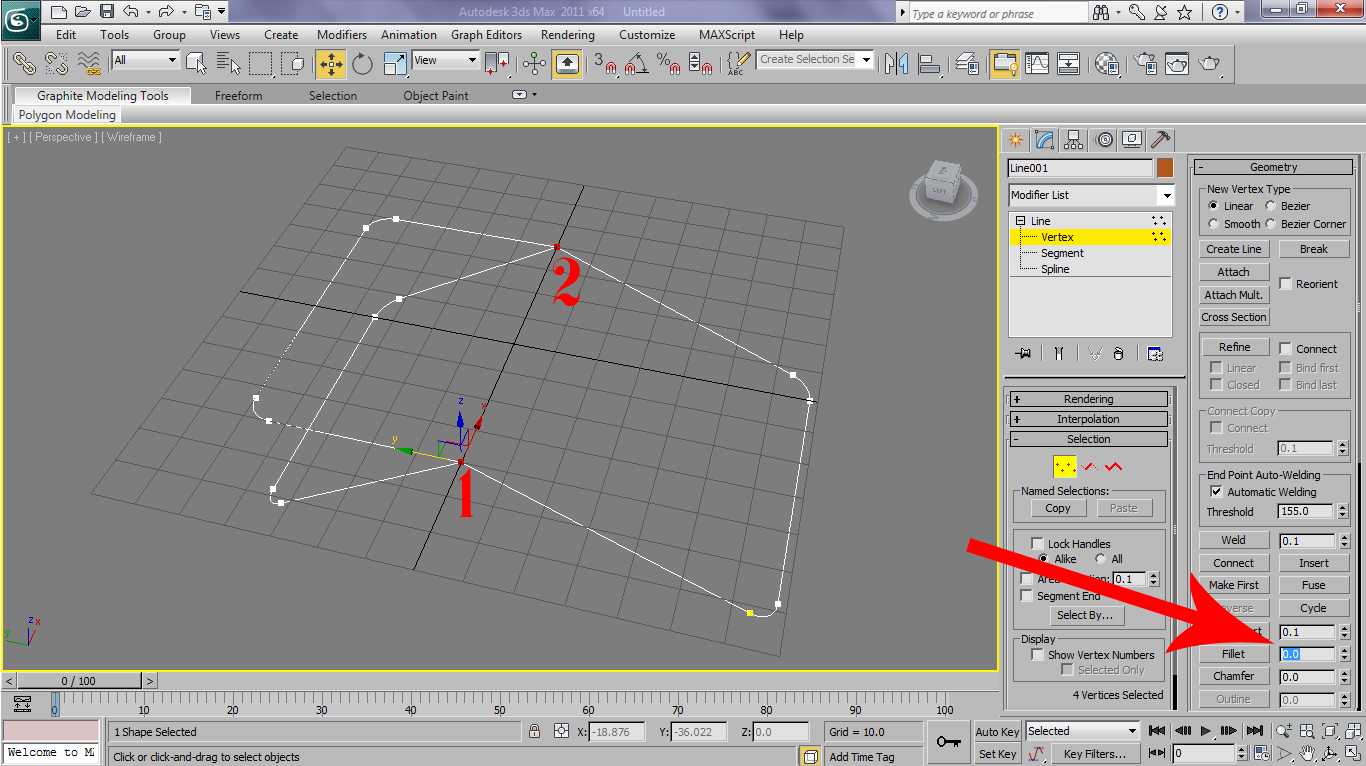1366x766 pixels.
Task: Open the Graph Editors menu
Action: coord(487,35)
